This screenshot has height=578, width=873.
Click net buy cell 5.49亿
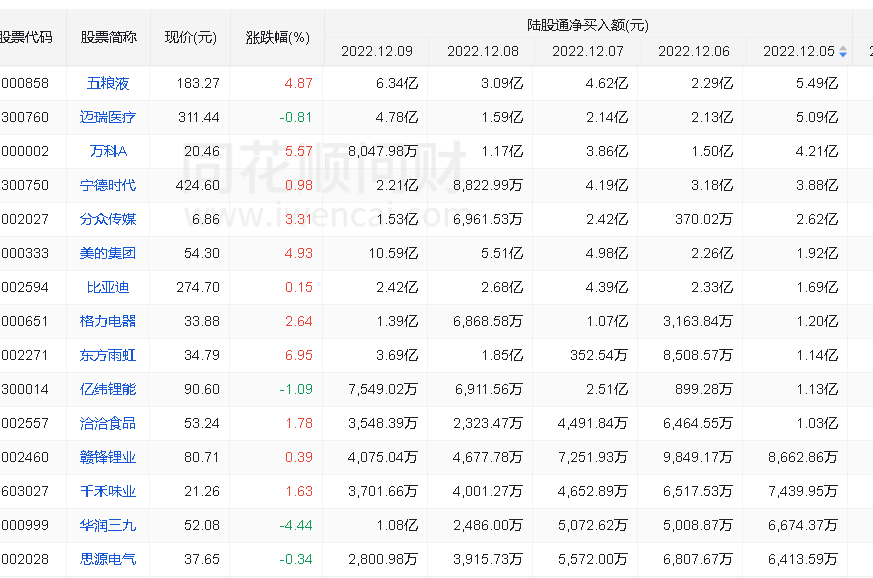click(x=817, y=84)
